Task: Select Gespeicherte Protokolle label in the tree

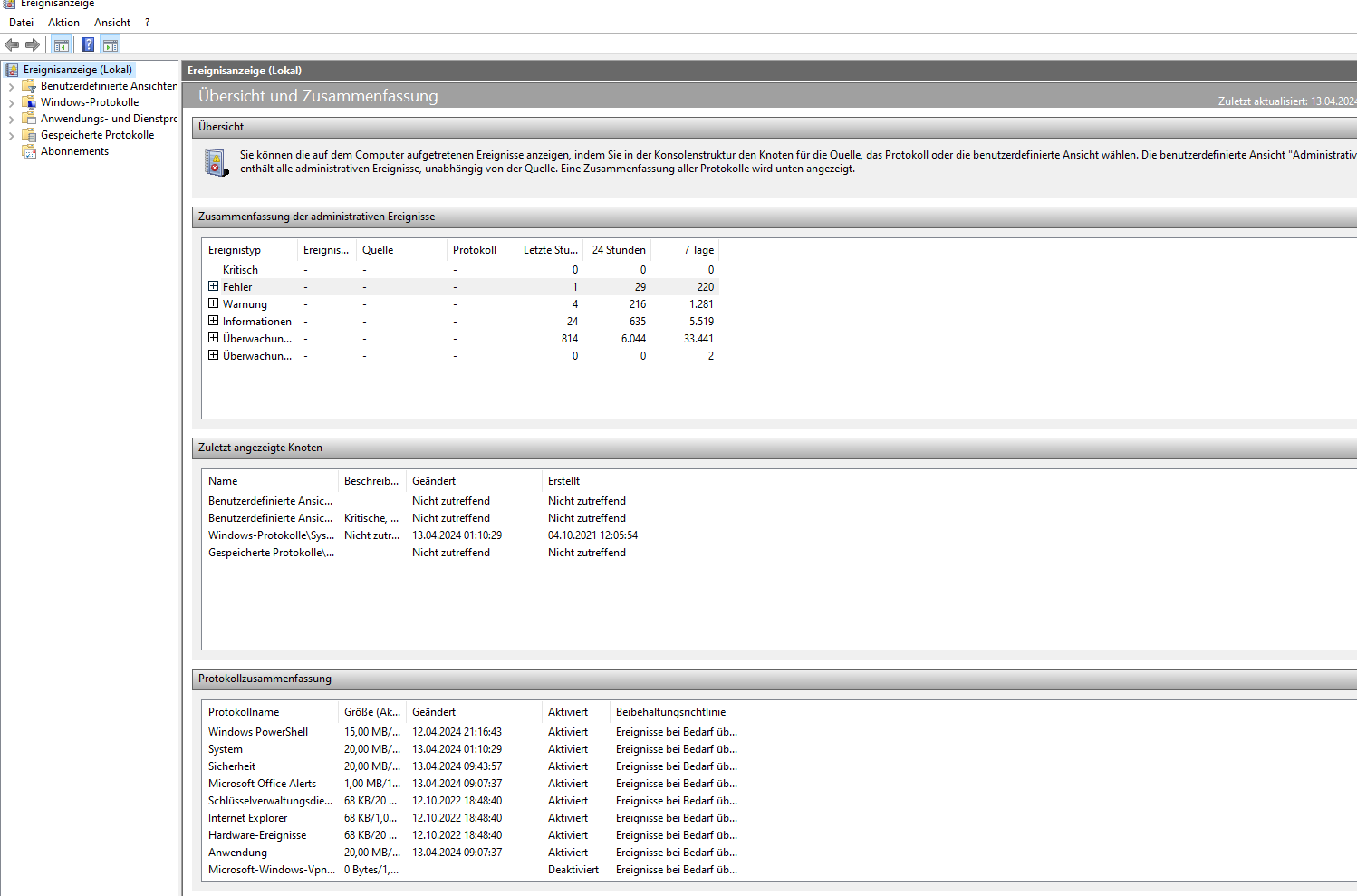Action: click(x=97, y=135)
